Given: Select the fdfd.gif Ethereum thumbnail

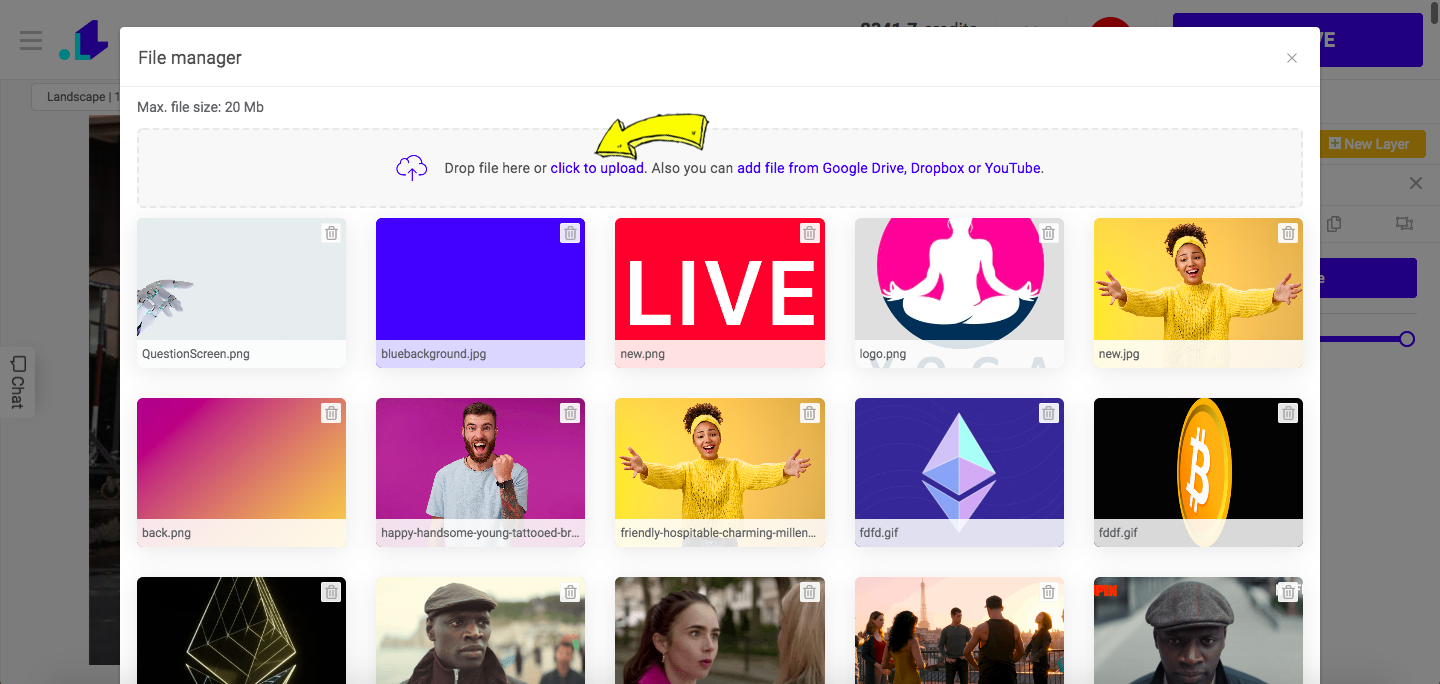Looking at the screenshot, I should [x=959, y=473].
